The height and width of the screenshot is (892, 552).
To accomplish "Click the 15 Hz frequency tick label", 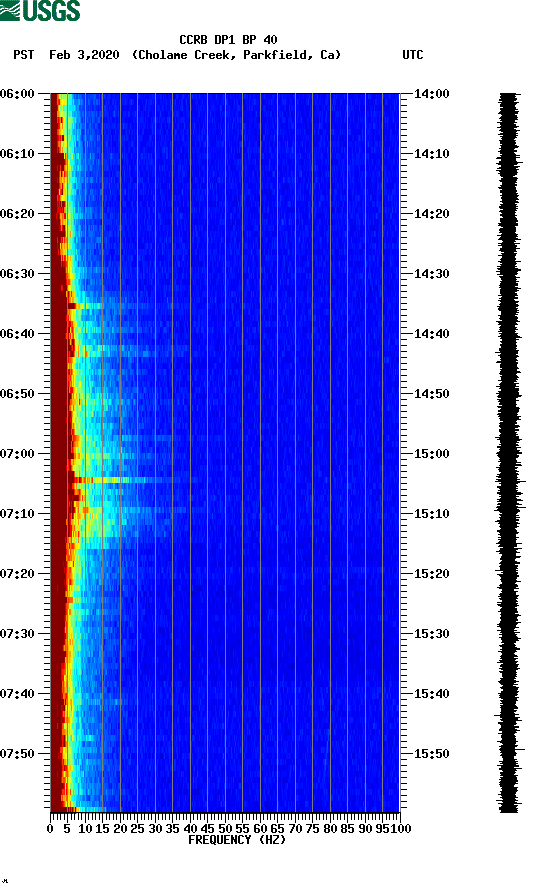I will coord(102,829).
